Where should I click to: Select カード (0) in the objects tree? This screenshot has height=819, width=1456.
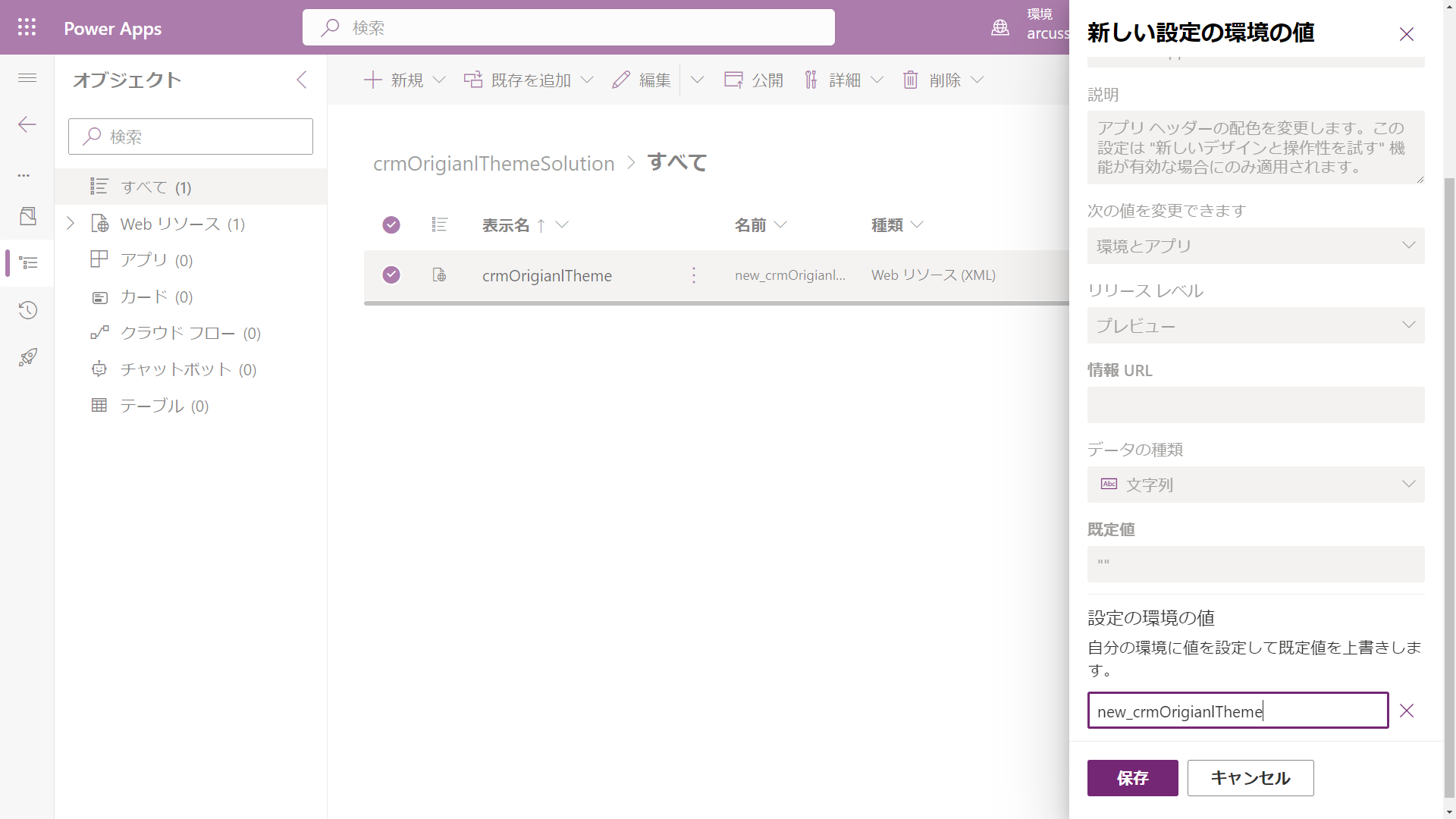click(x=191, y=297)
